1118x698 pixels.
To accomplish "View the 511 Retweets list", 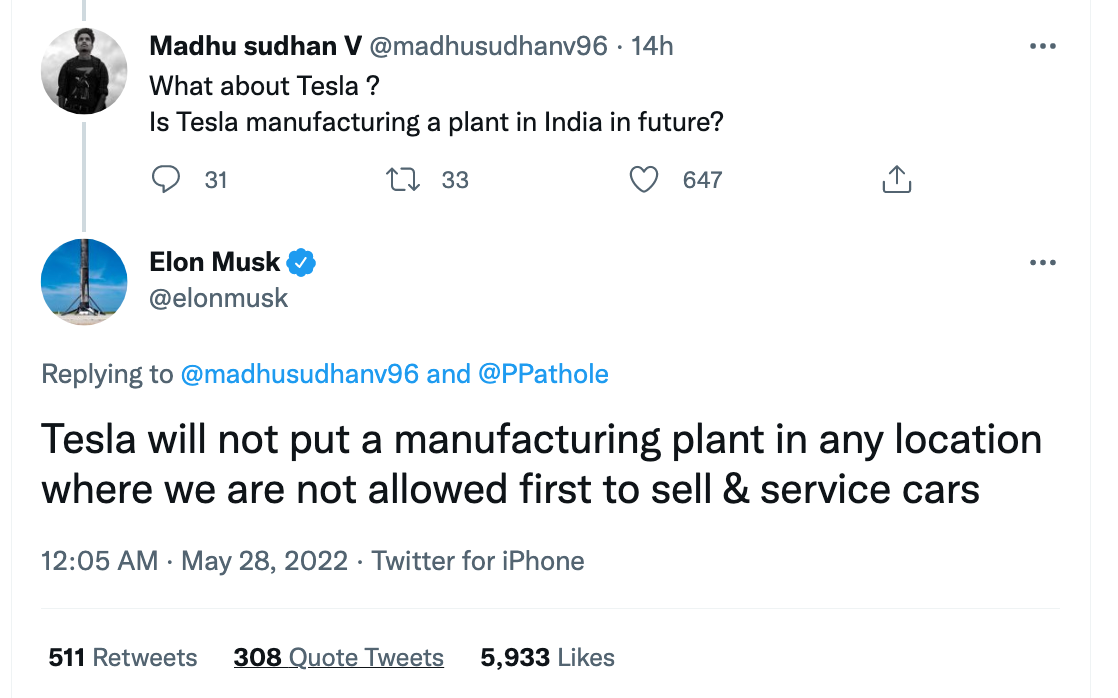I will pyautogui.click(x=123, y=657).
